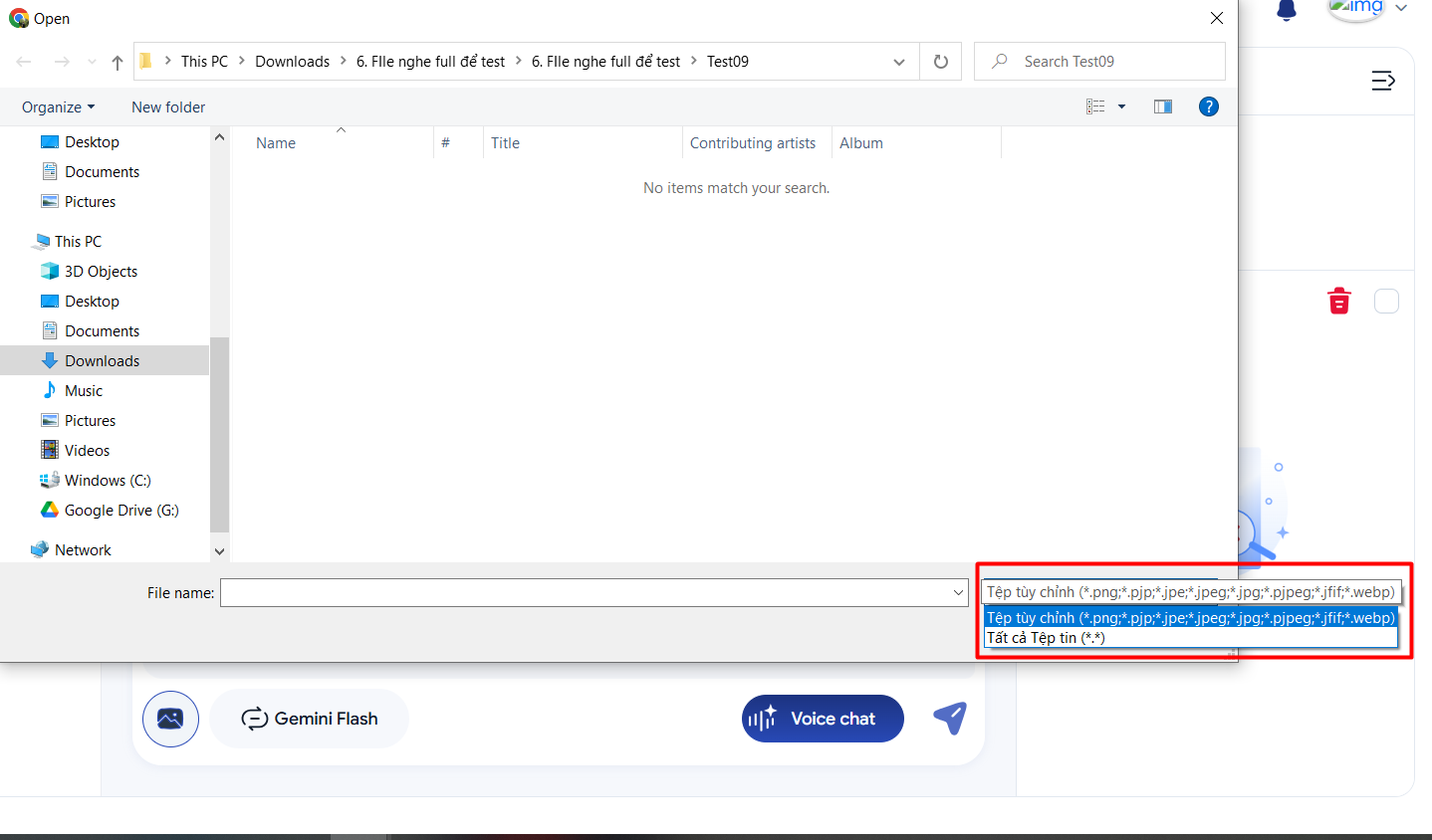Open the change view options dropdown arrow
This screenshot has height=840, width=1432.
tap(1121, 106)
